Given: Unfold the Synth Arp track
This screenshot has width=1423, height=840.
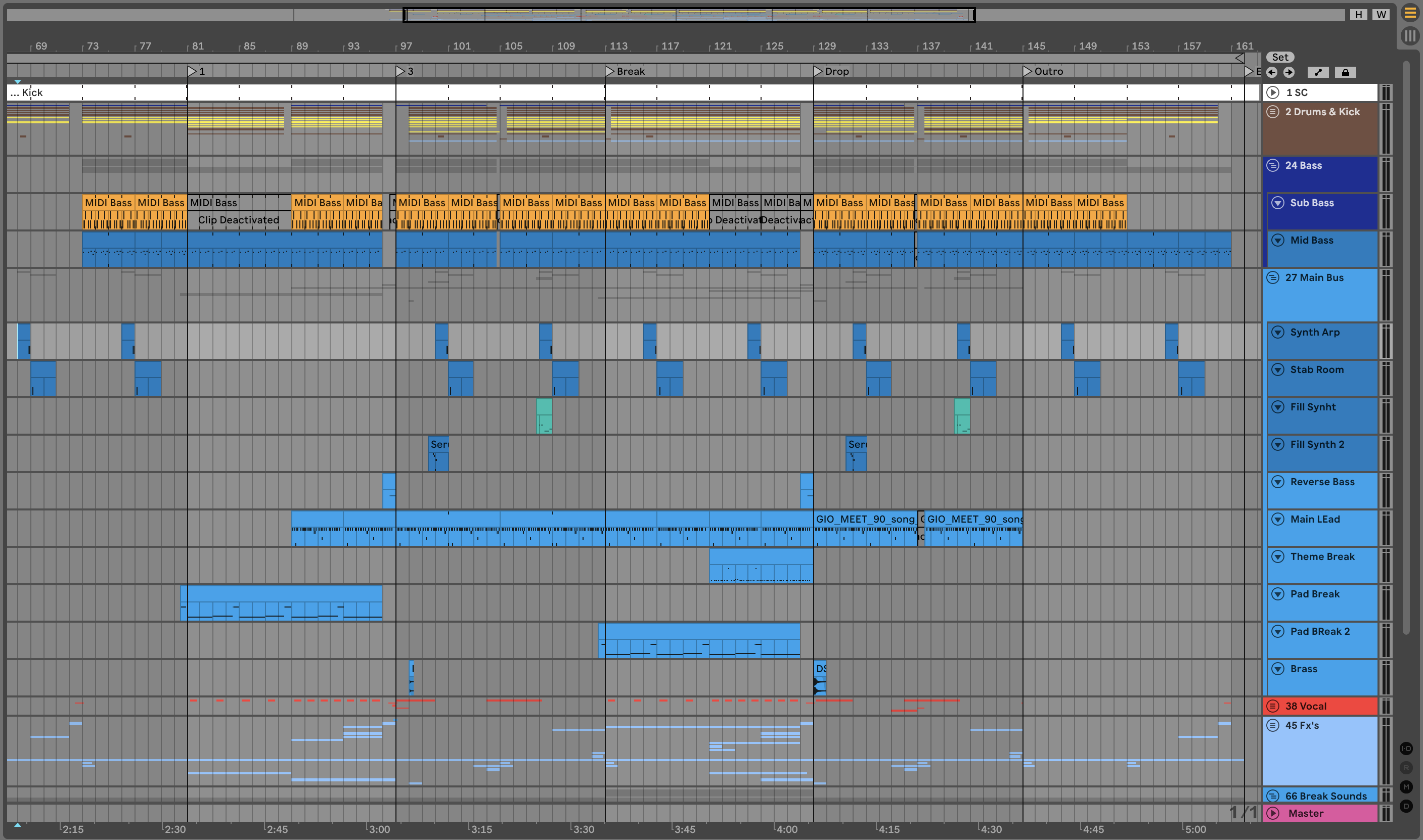Looking at the screenshot, I should click(1278, 332).
